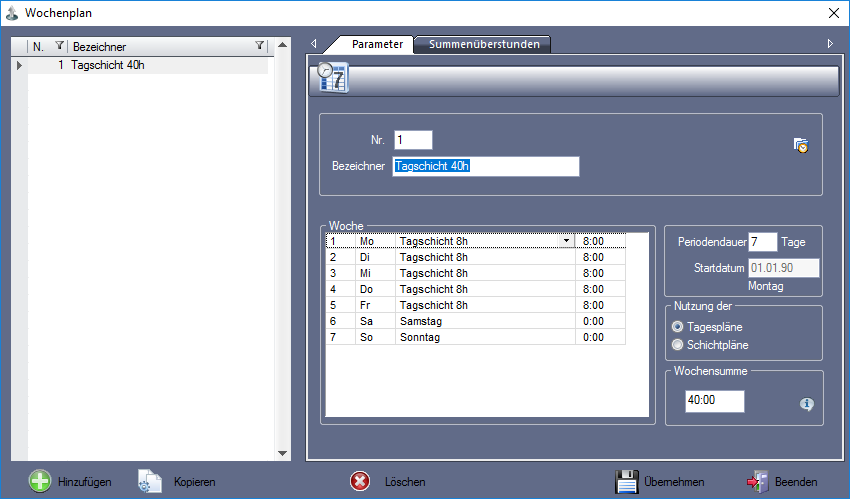This screenshot has height=499, width=850.
Task: Click the list scrollbar down arrow
Action: coord(282,453)
